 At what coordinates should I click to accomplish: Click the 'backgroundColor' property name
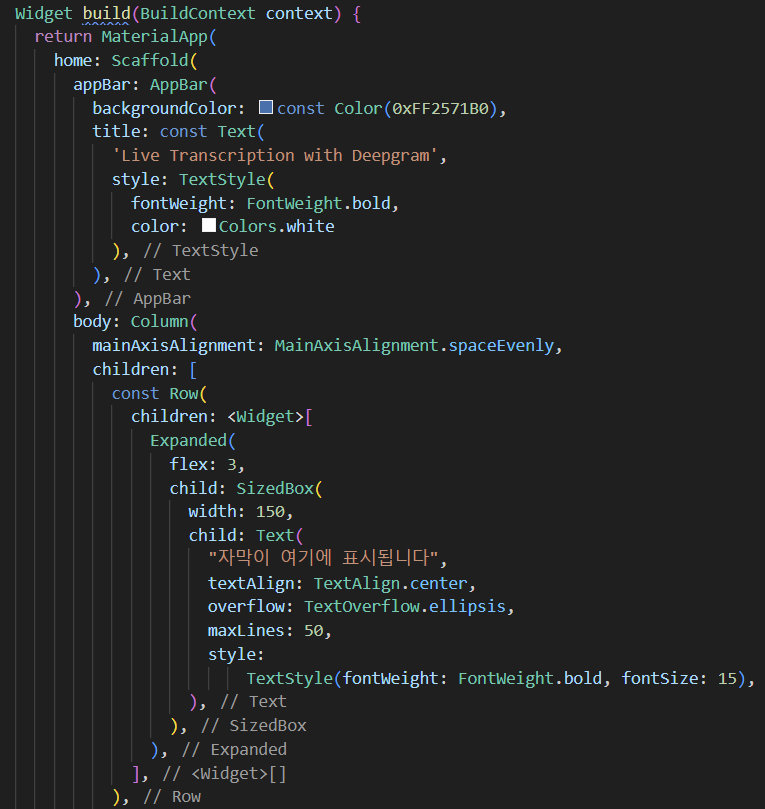pyautogui.click(x=165, y=108)
